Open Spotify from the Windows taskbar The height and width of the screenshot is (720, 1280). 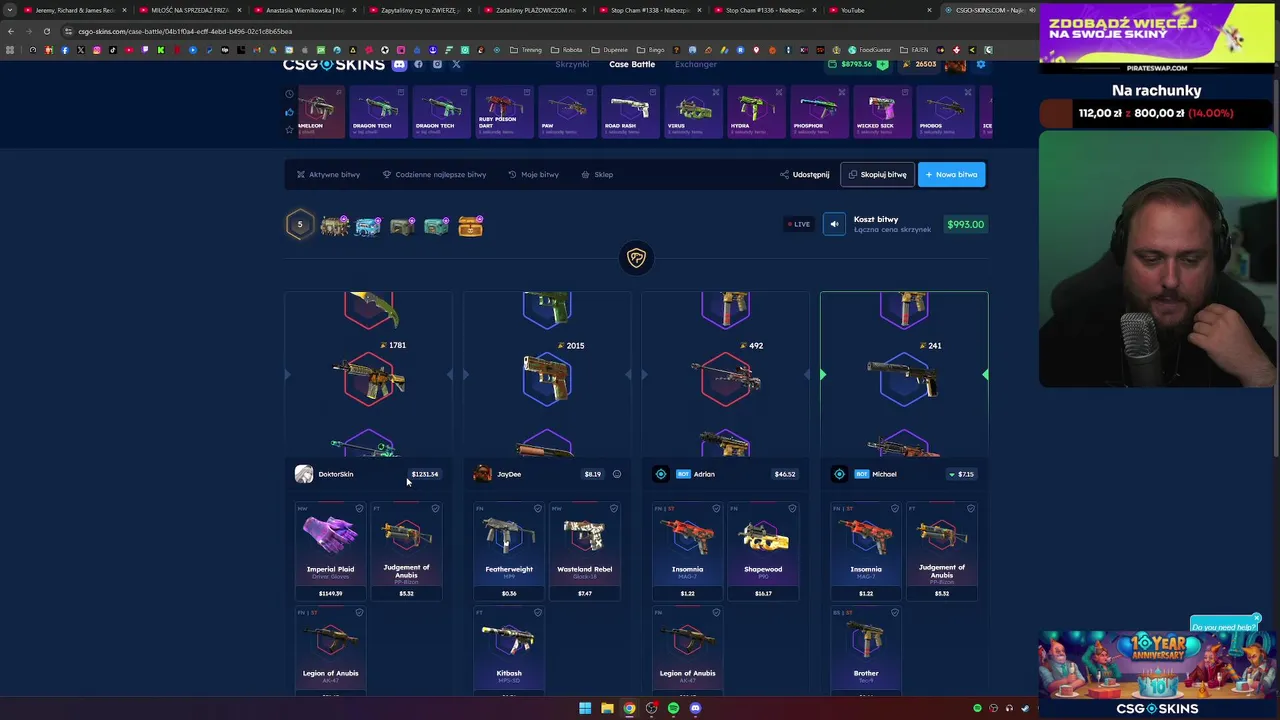click(x=673, y=708)
